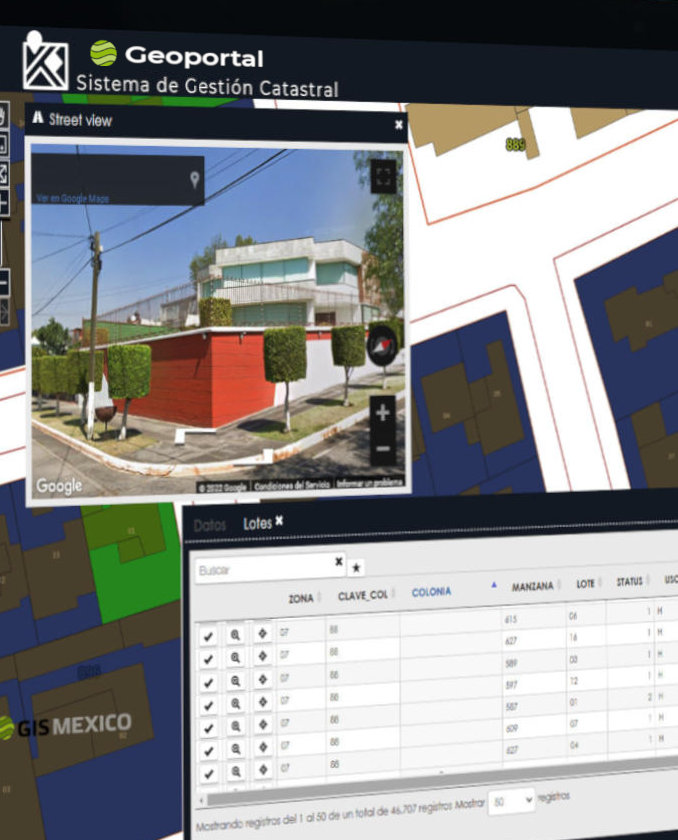Screen dimensions: 678x840
Task: Click locate icon in manzana 609 row
Action: (x=262, y=747)
